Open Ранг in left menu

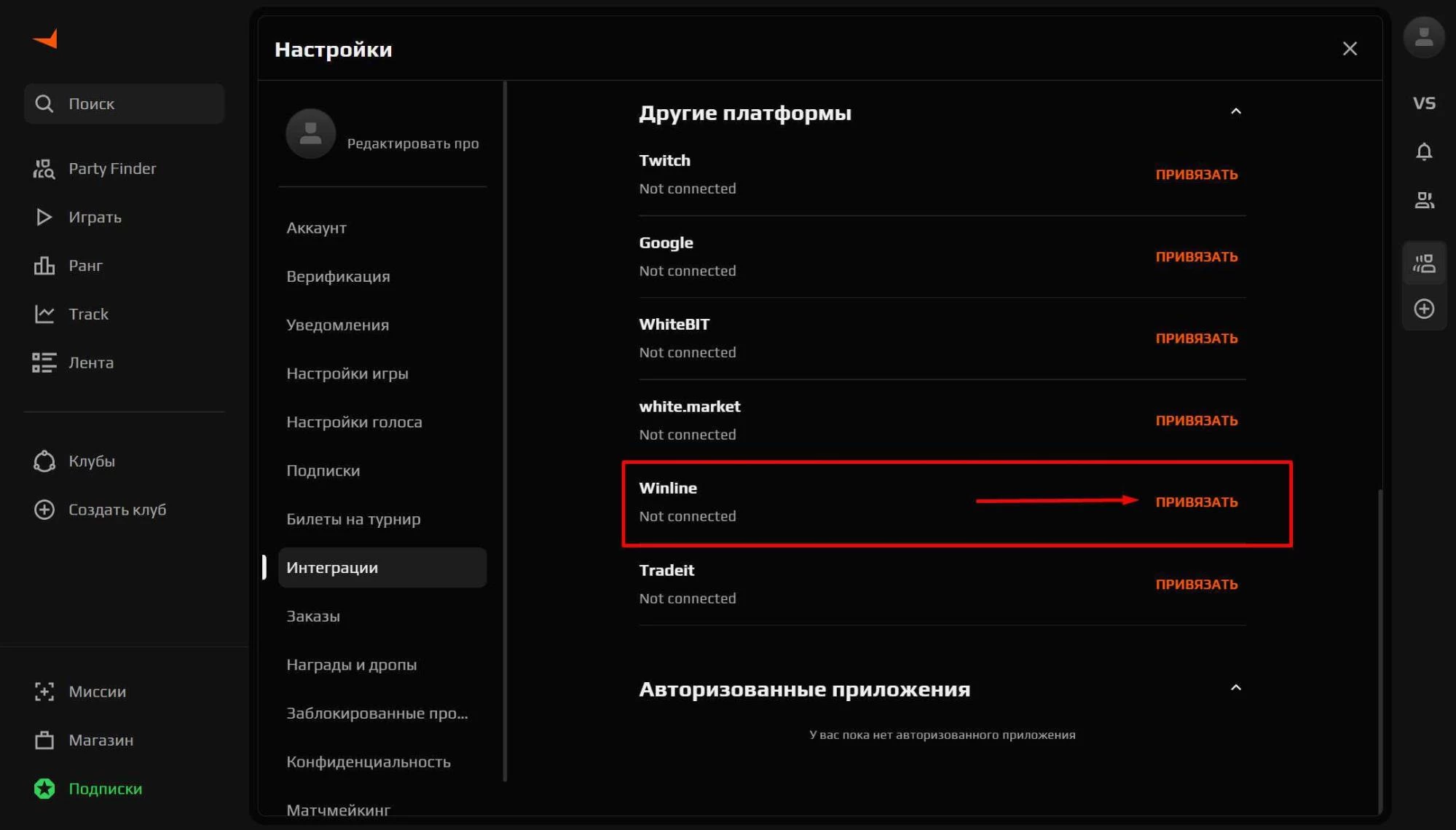point(125,266)
